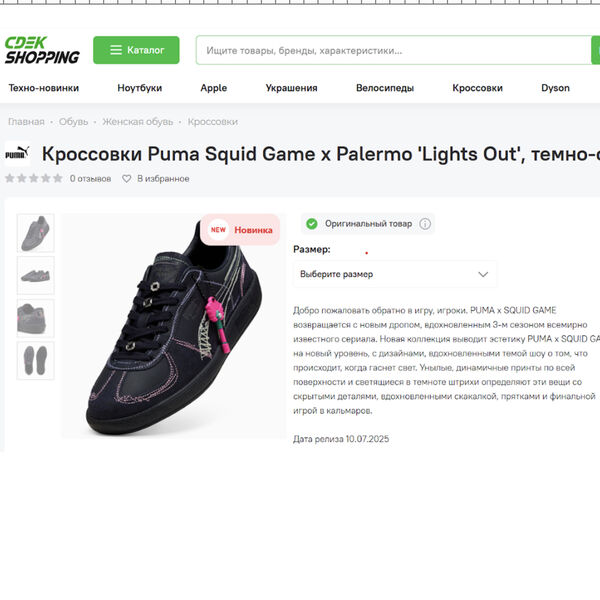Open the Dyson navigation category

(x=555, y=88)
